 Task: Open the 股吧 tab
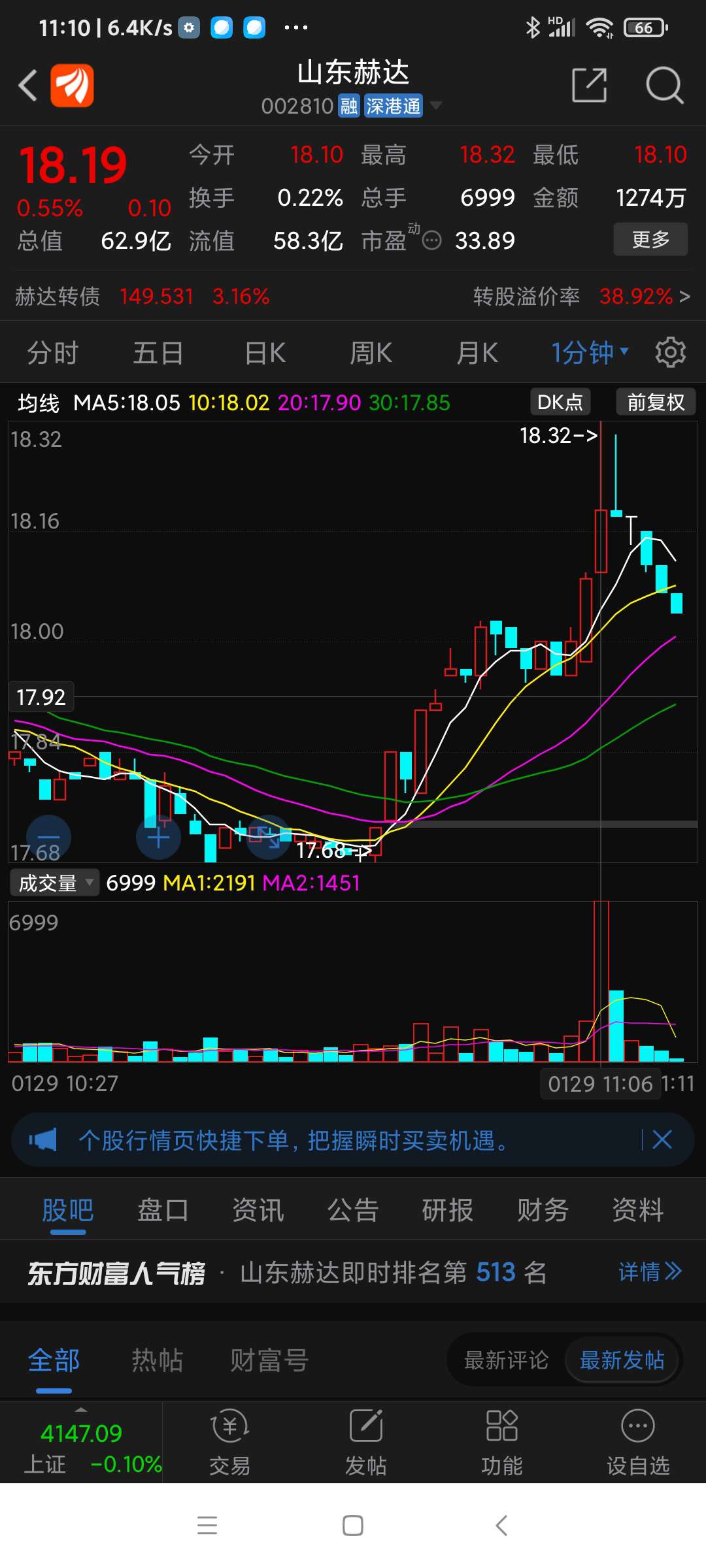click(x=68, y=1210)
